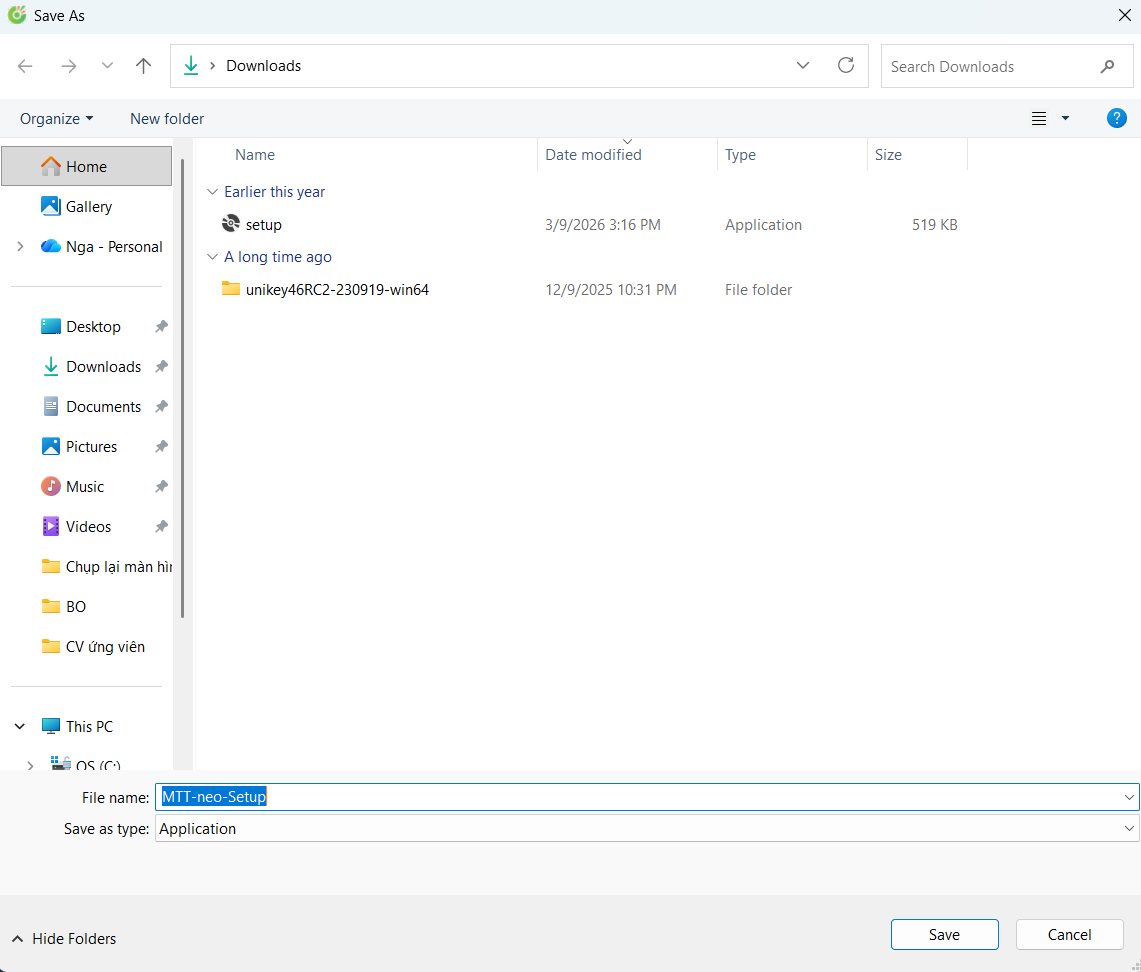
Task: Open Music in the sidebar
Action: click(87, 487)
